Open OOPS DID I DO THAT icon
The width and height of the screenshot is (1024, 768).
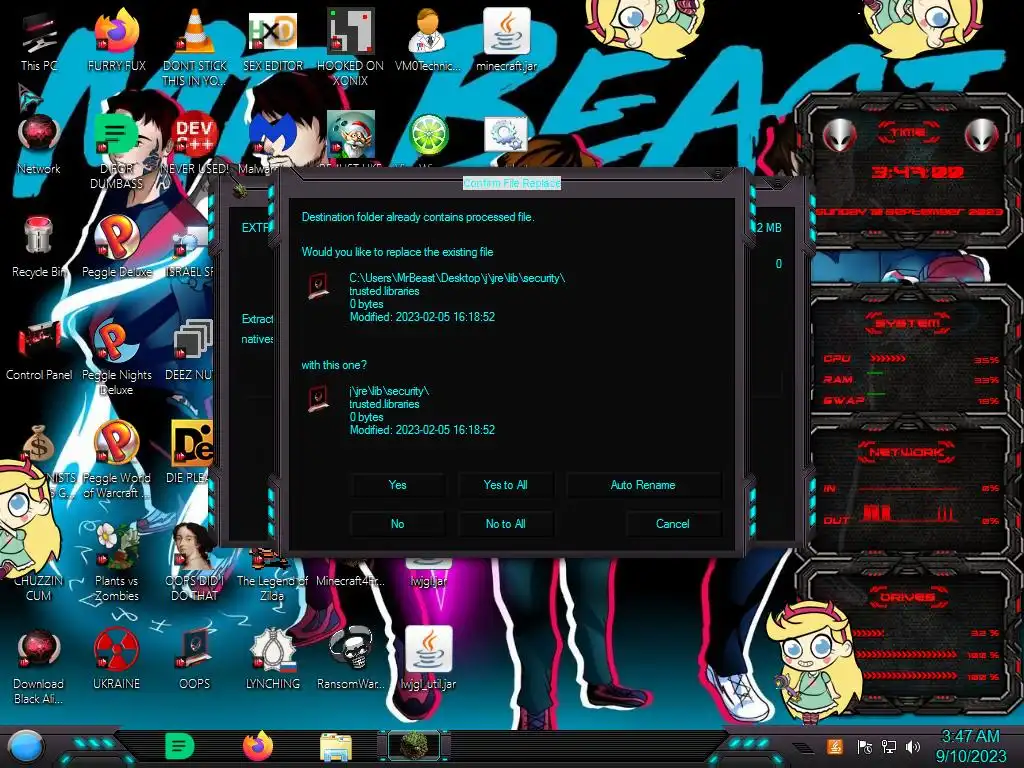(x=194, y=562)
